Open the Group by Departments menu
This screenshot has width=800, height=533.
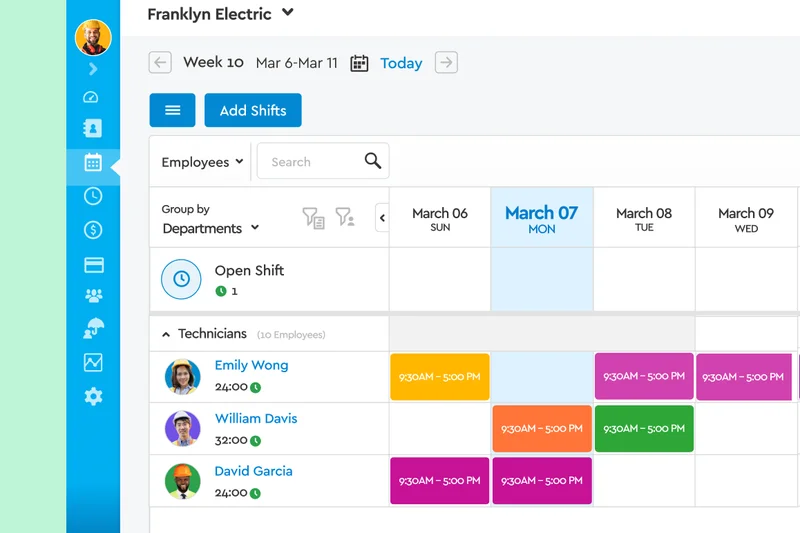coord(210,228)
